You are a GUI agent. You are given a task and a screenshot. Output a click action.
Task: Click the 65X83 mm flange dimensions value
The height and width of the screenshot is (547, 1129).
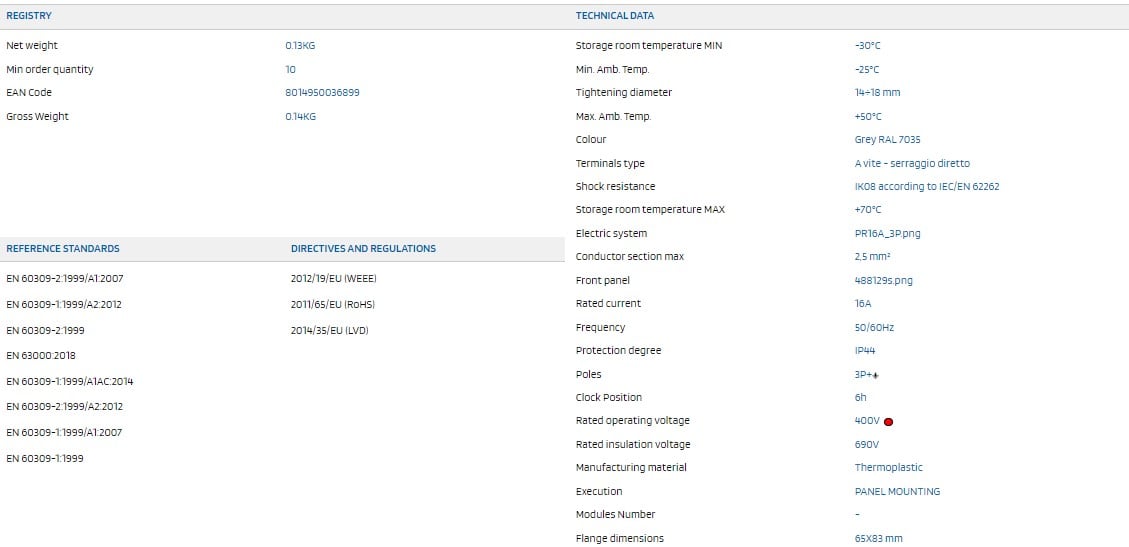878,538
